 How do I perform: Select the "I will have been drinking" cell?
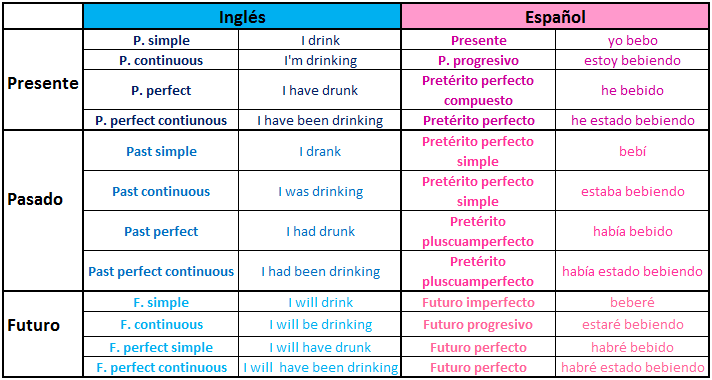[320, 367]
